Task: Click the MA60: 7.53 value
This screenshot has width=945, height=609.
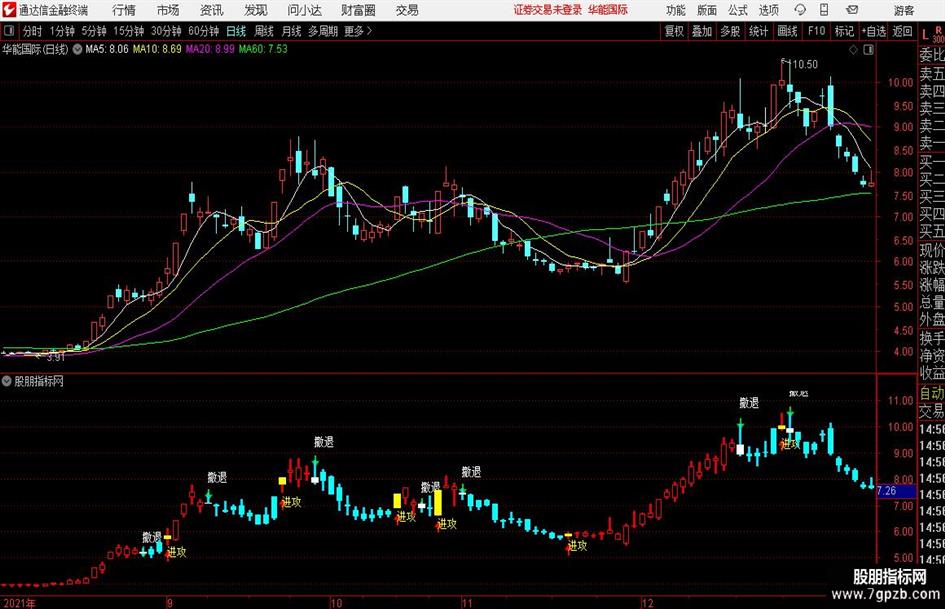Action: coord(263,49)
